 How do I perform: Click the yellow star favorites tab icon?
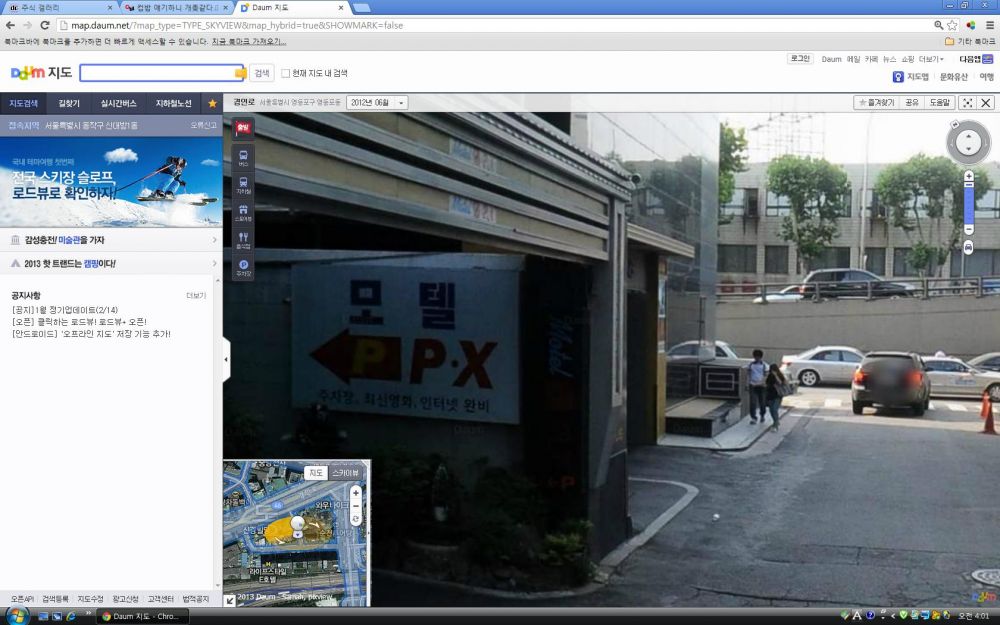pyautogui.click(x=212, y=103)
